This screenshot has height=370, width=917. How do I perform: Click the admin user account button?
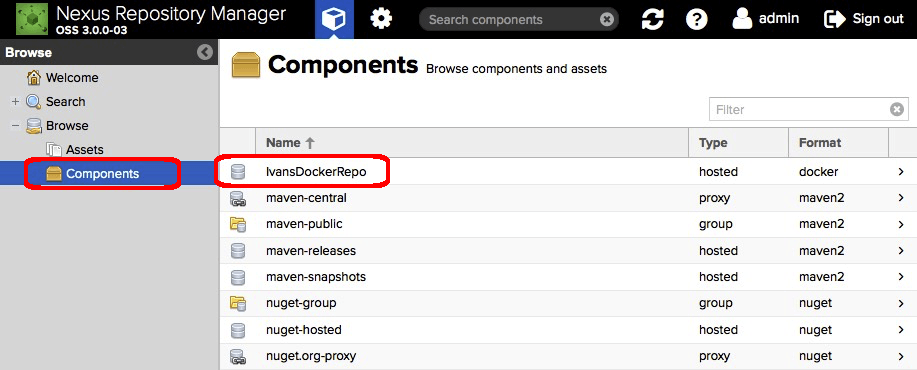[766, 19]
